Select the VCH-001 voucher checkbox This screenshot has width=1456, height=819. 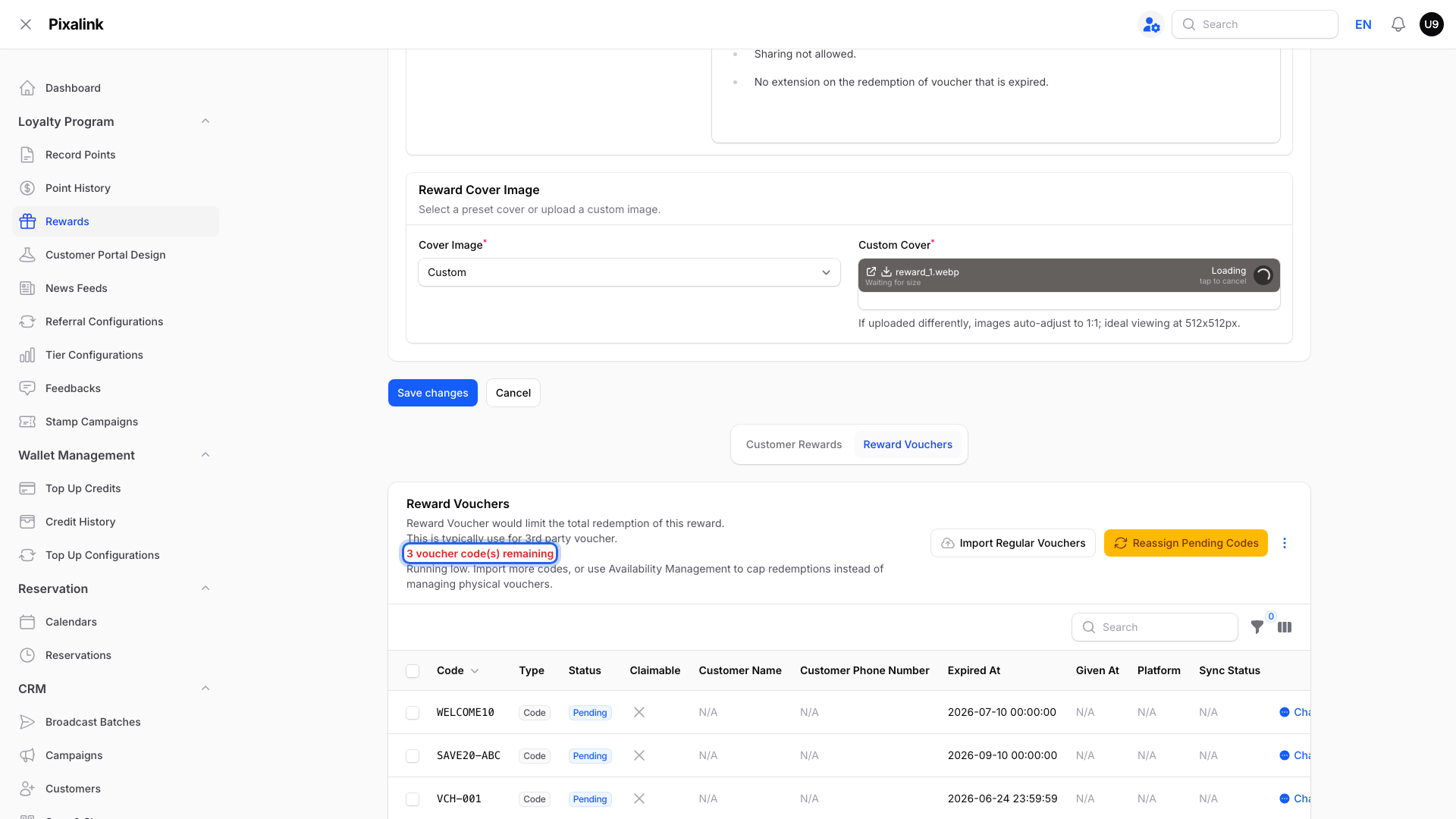coord(413,799)
